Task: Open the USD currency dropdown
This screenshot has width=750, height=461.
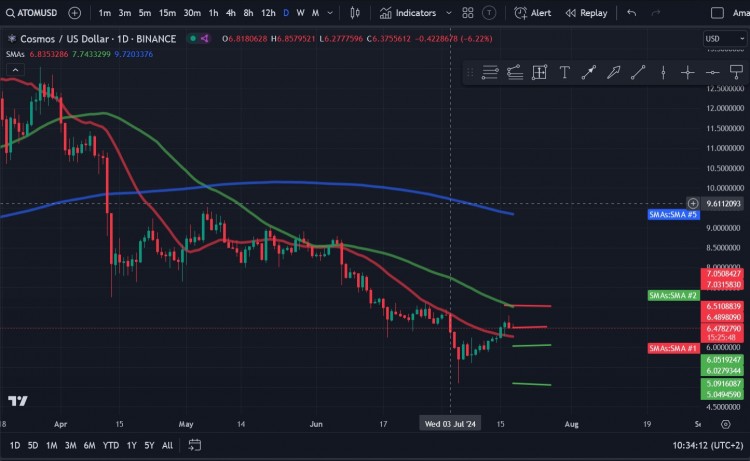Action: click(x=725, y=39)
